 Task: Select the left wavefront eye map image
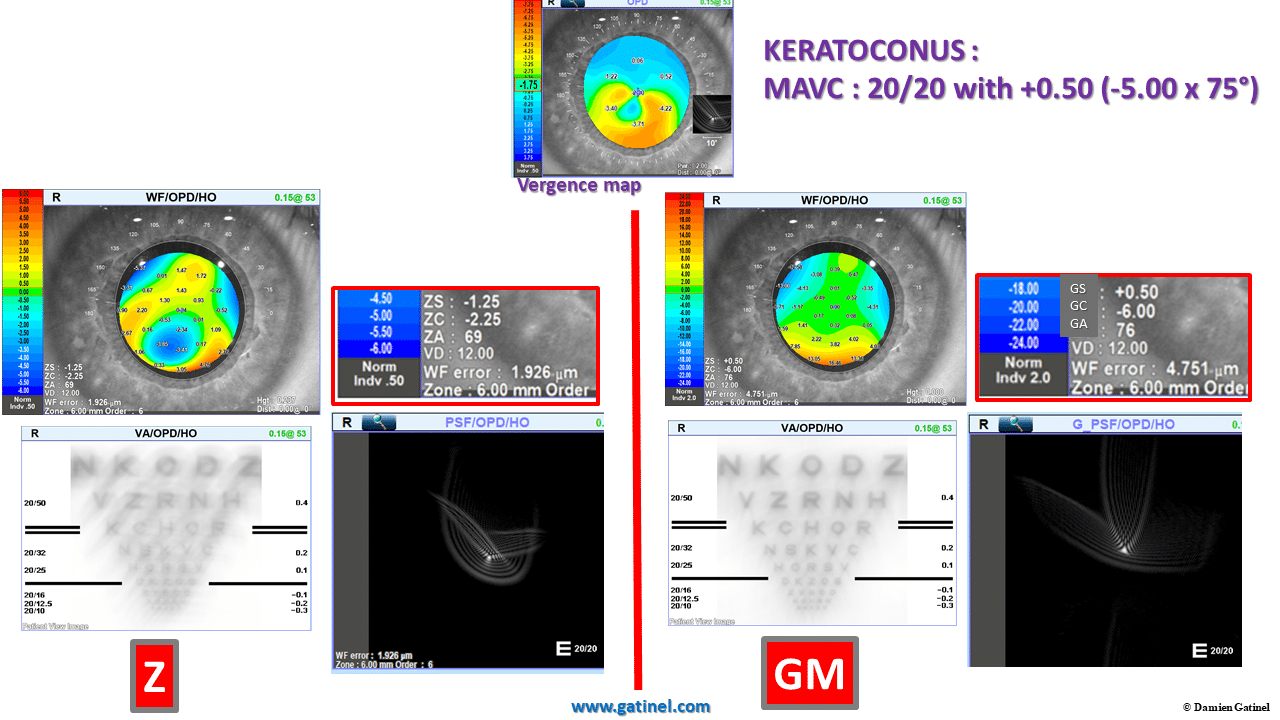click(181, 310)
